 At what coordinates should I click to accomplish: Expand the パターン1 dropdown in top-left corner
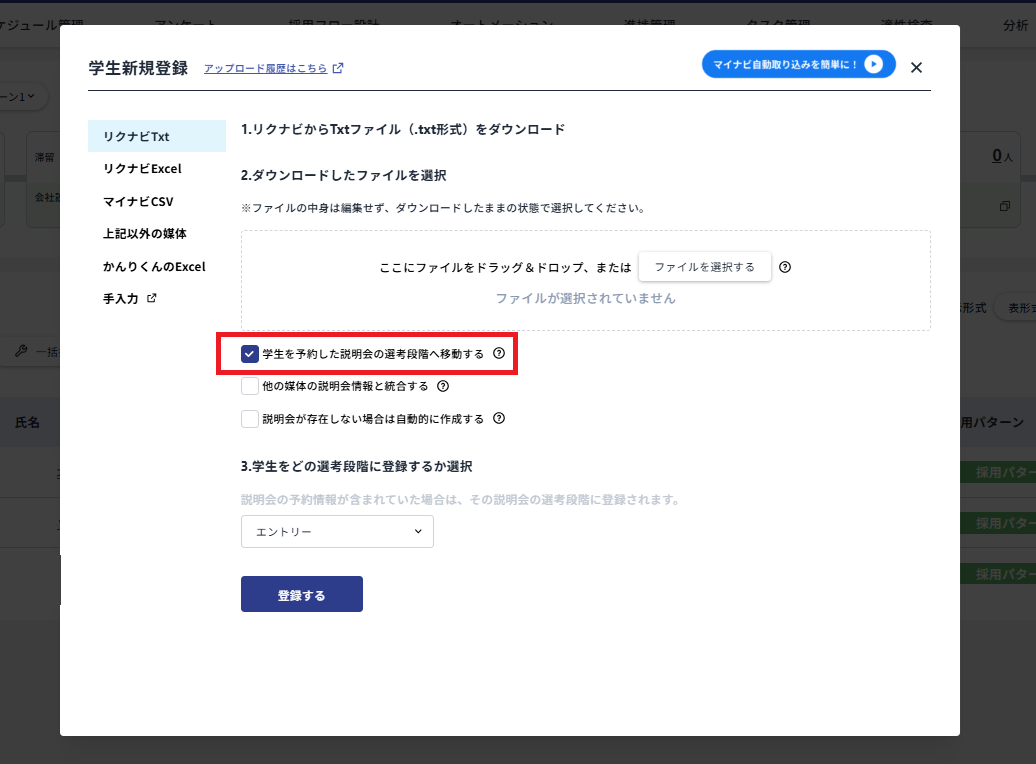point(22,98)
